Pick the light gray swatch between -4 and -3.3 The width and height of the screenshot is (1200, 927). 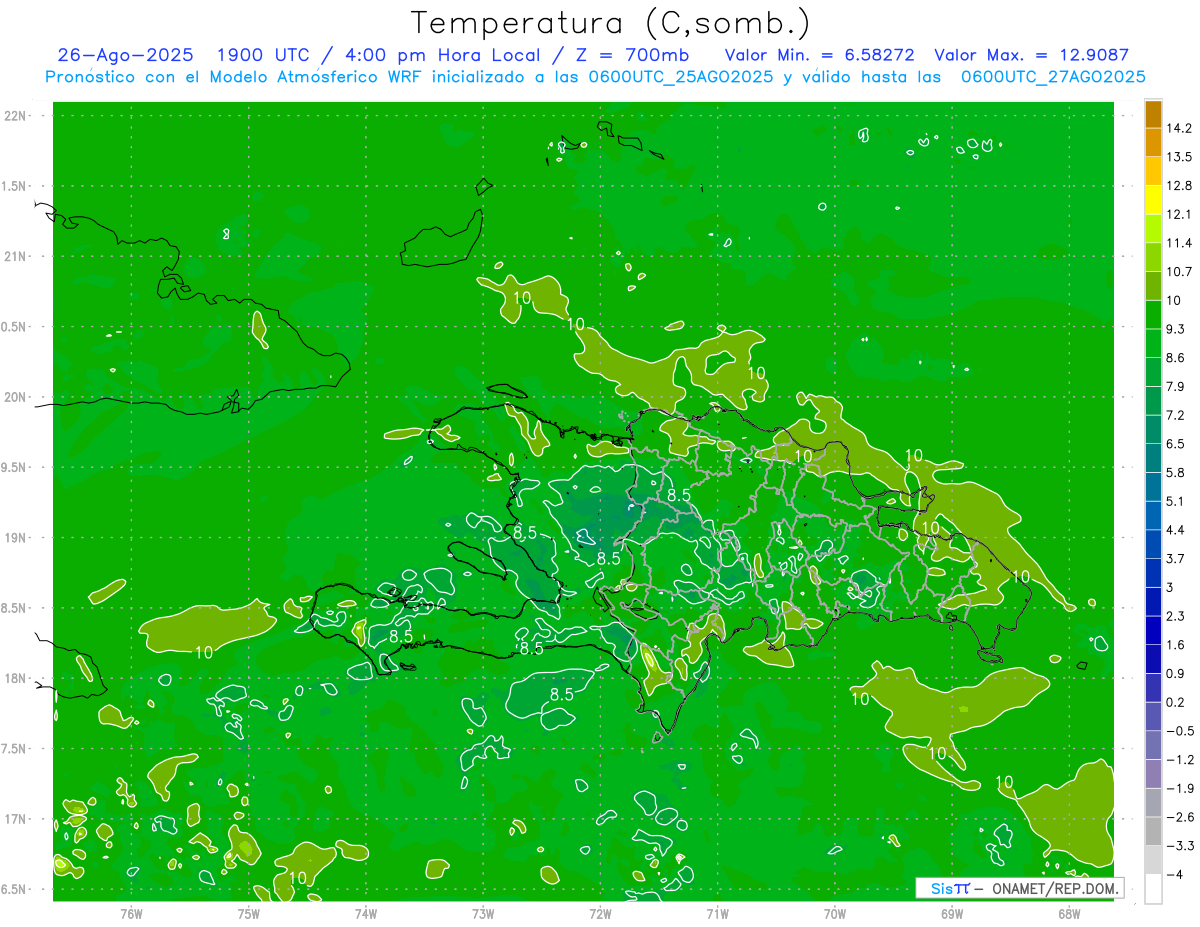1153,859
